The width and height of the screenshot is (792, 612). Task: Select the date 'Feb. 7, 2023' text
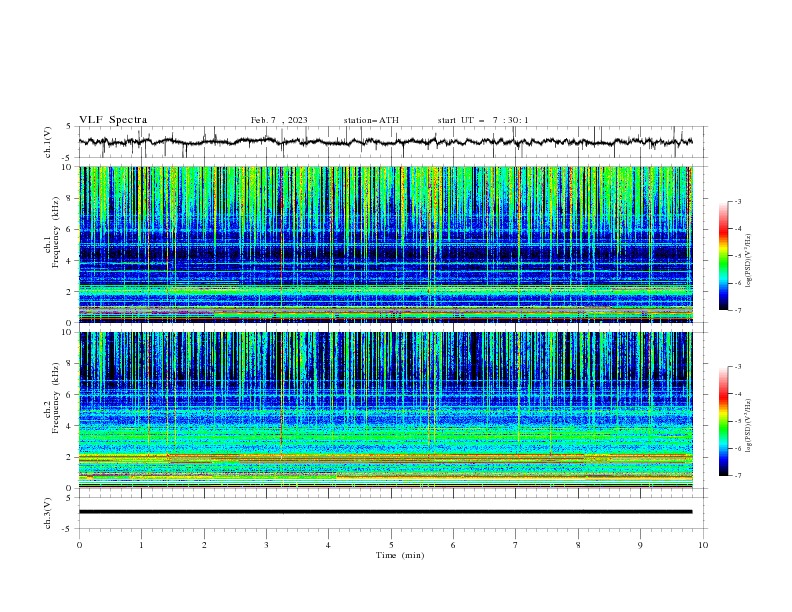coord(279,120)
